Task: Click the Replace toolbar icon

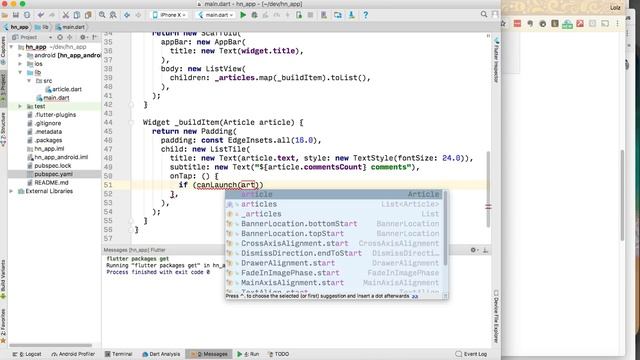Action: [113, 15]
